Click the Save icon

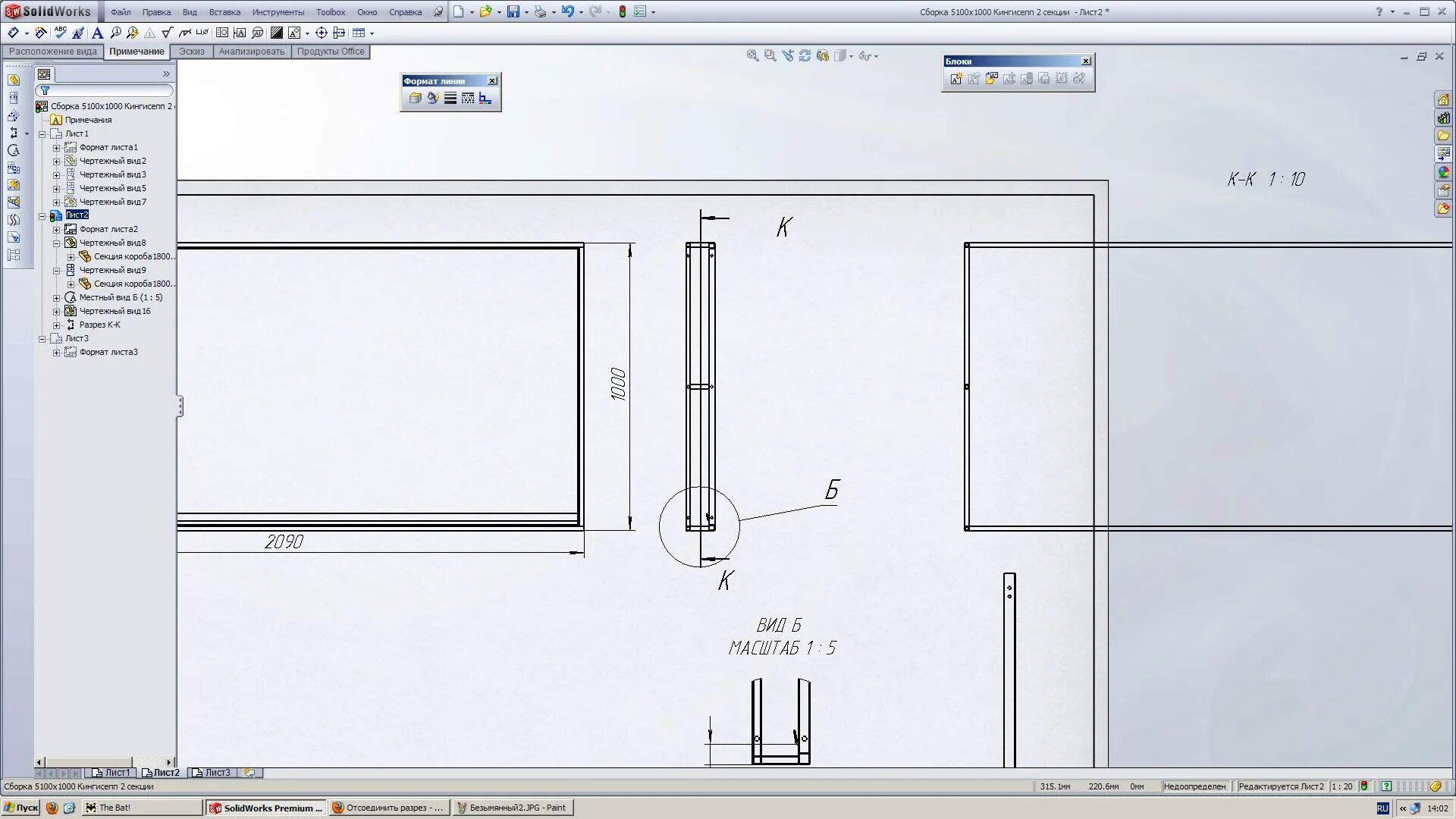click(x=513, y=11)
